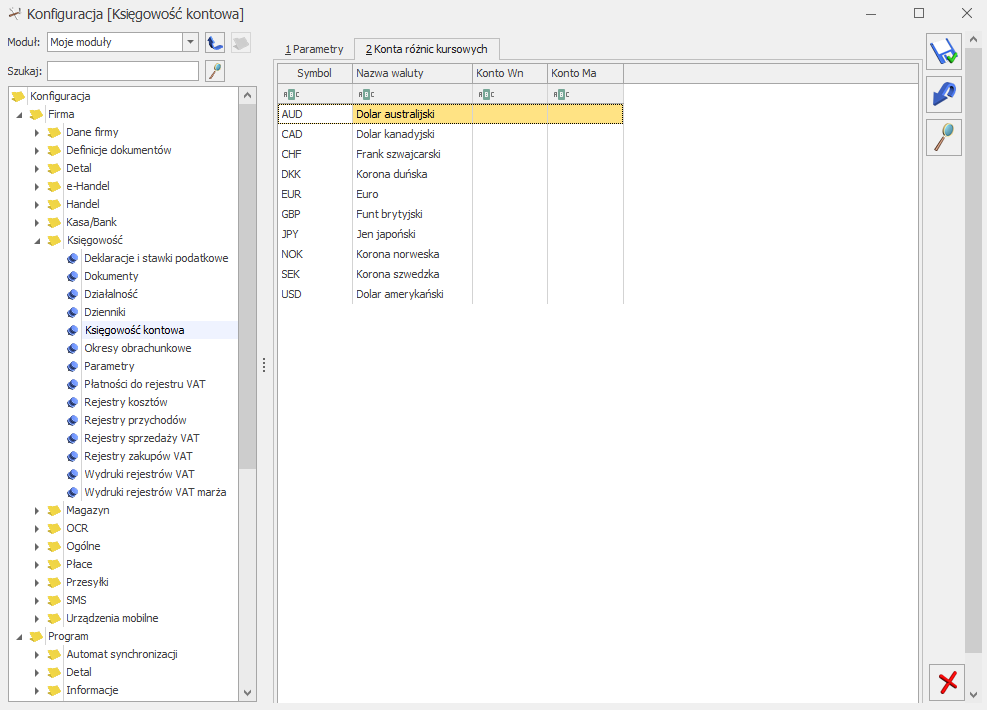
Task: Open the Moduł dropdown list
Action: coord(190,42)
